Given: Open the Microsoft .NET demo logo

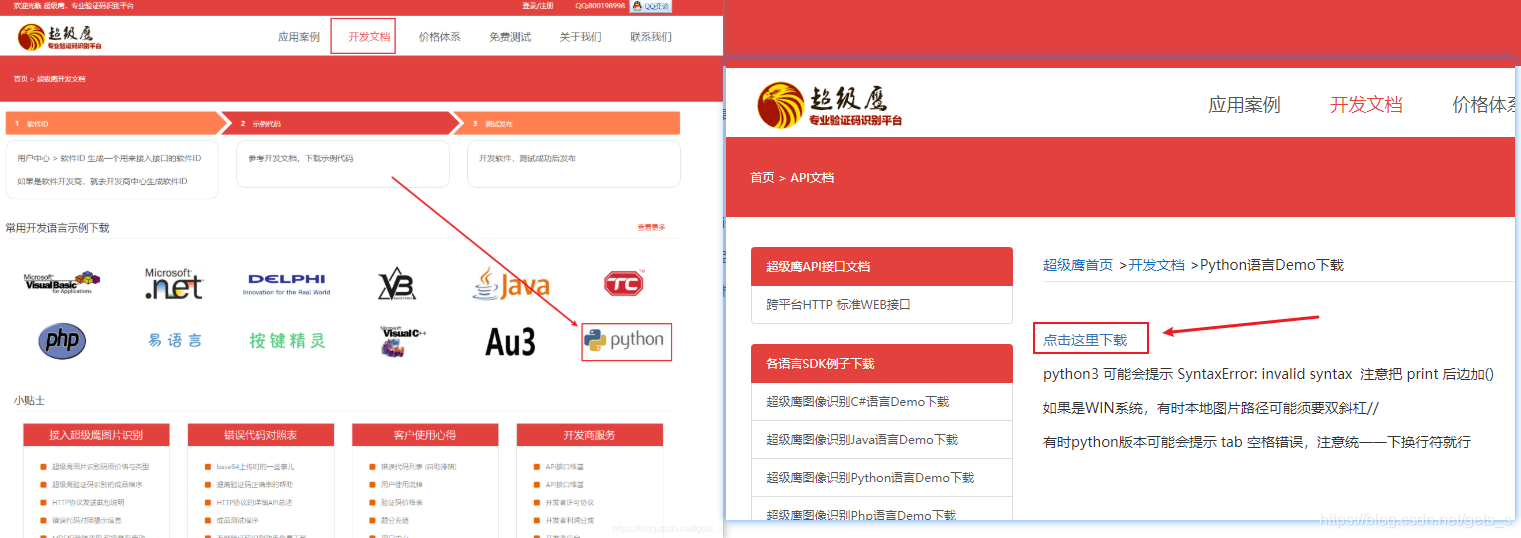Looking at the screenshot, I should click(173, 284).
